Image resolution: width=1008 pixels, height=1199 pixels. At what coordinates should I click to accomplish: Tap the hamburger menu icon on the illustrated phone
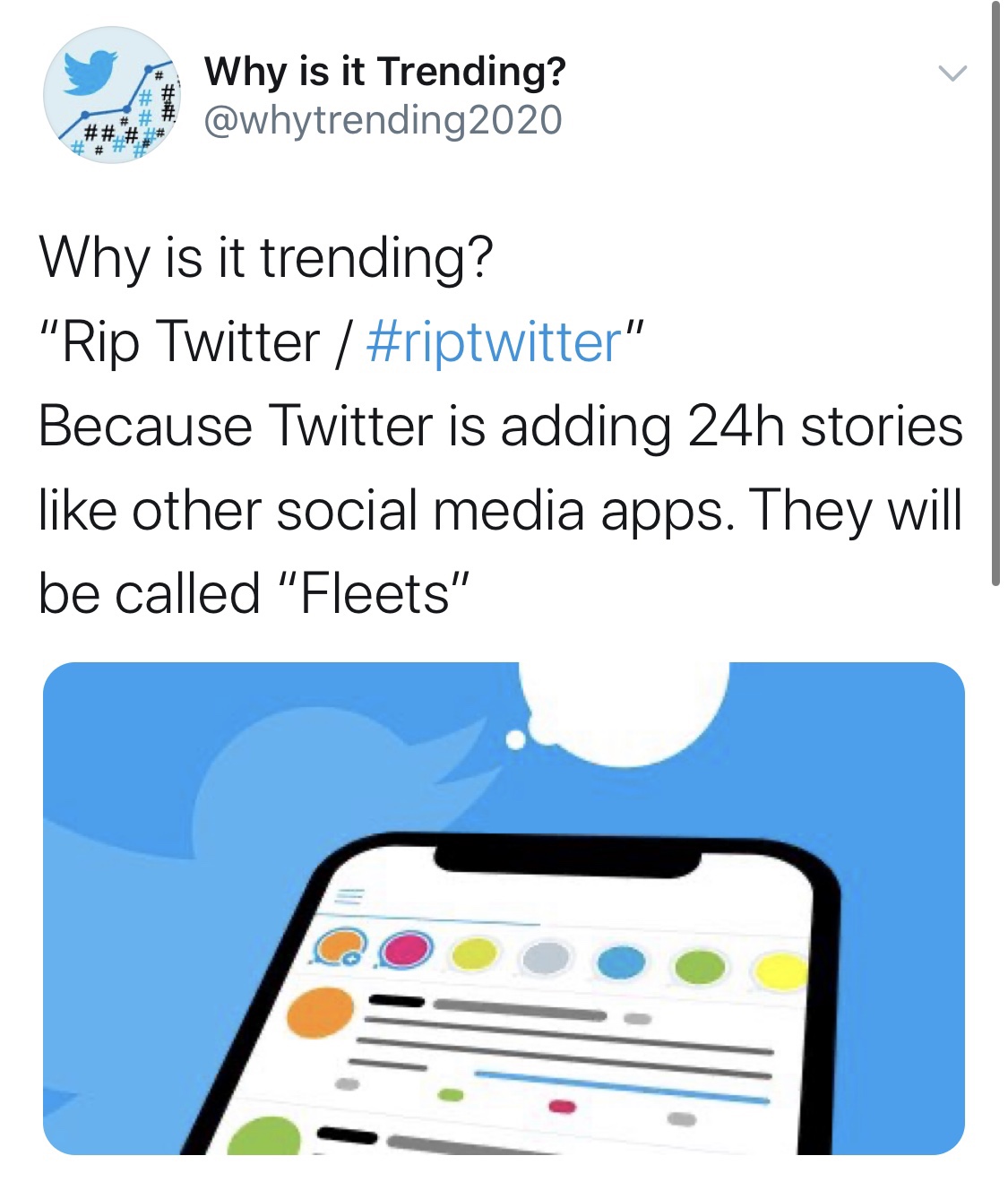pyautogui.click(x=349, y=897)
